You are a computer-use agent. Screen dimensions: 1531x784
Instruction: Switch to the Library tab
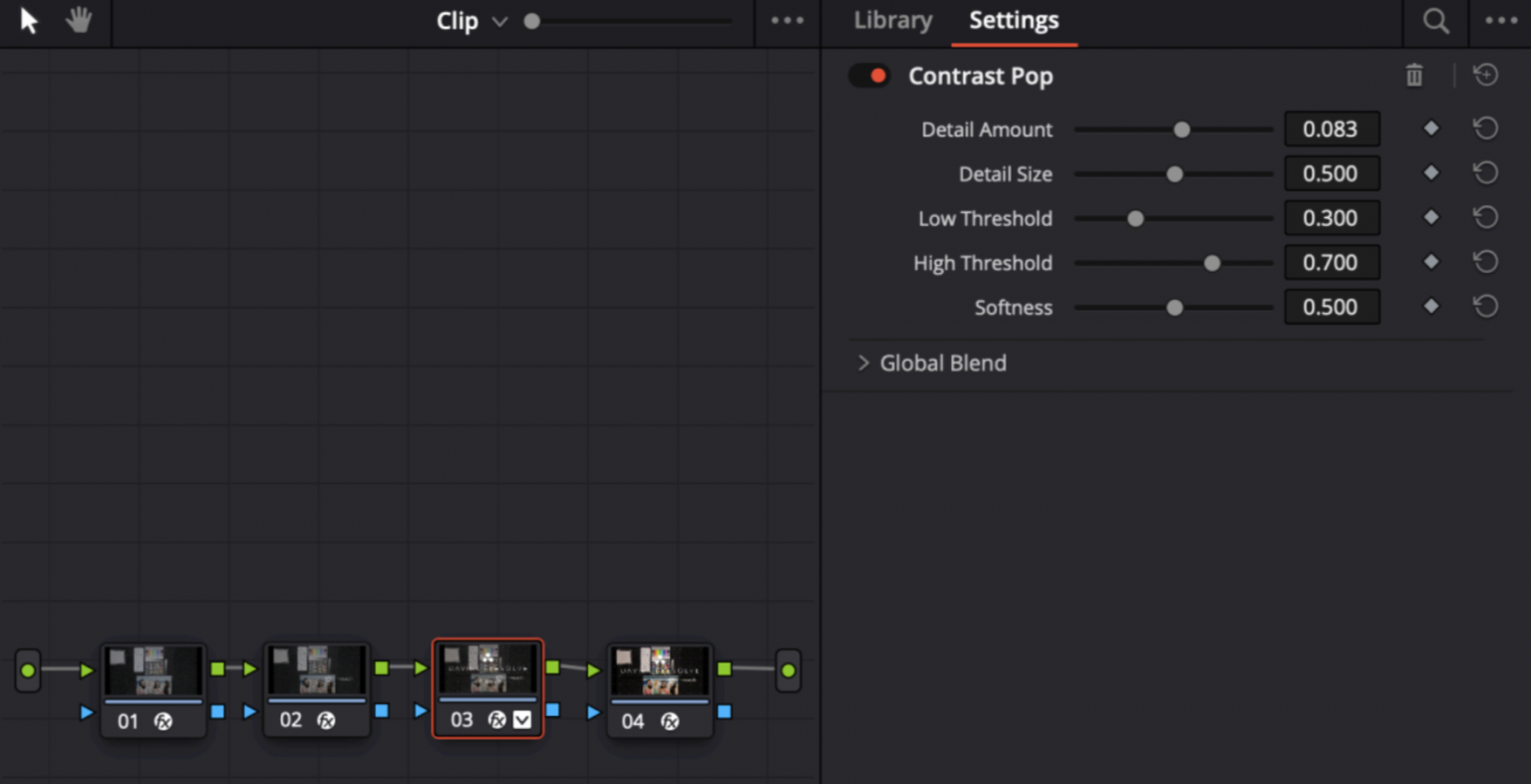pos(892,21)
